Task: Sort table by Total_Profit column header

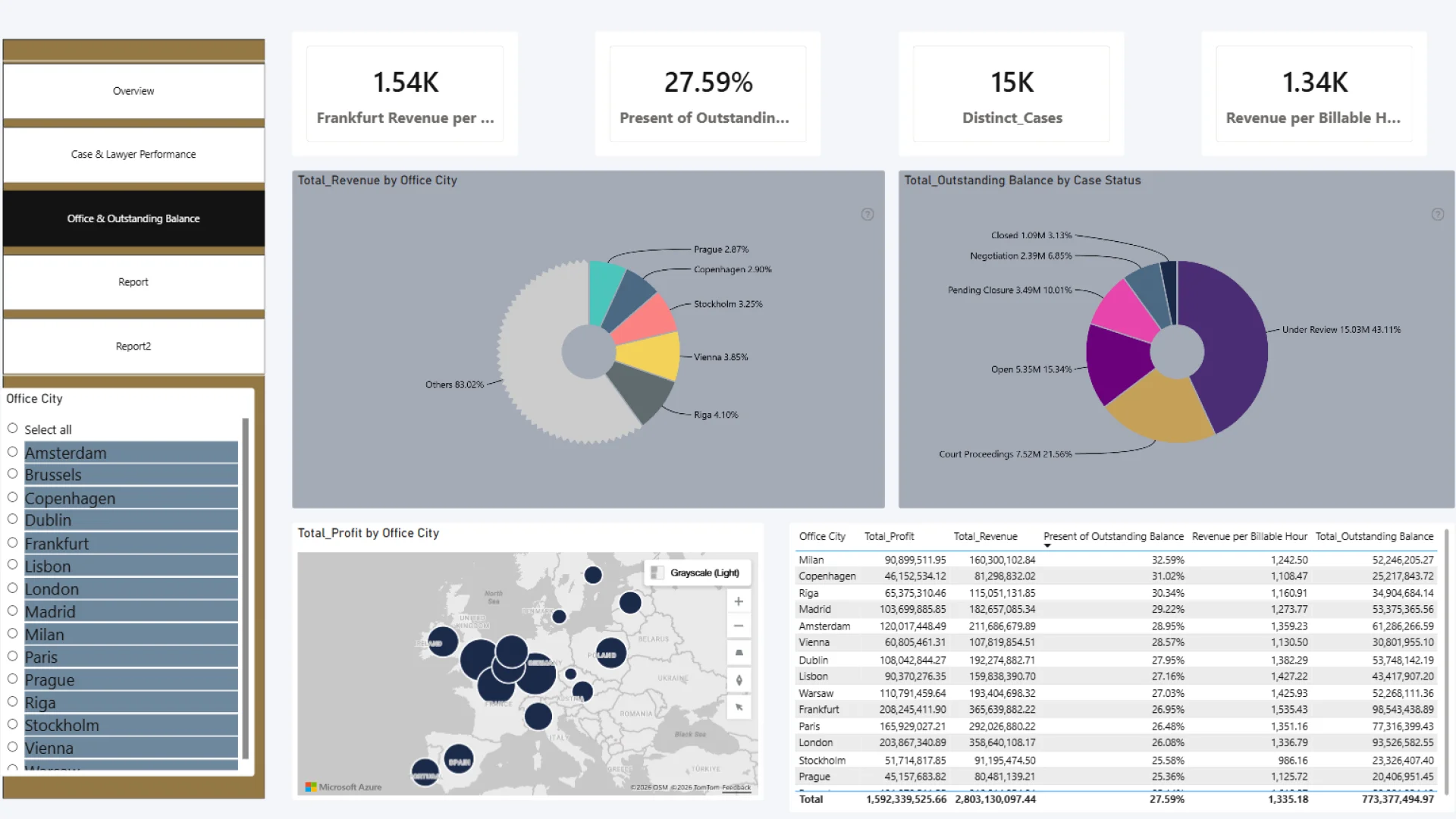Action: [x=889, y=536]
